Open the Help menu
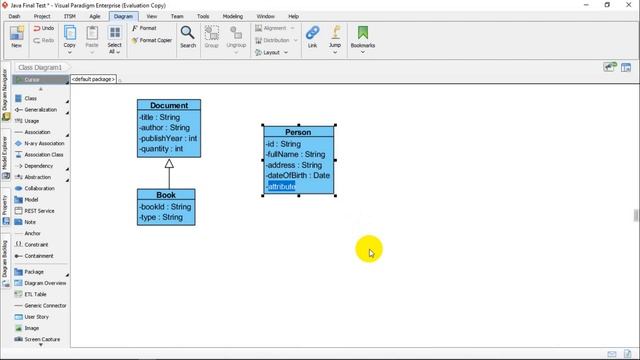Viewport: 640px width, 360px height. 293,16
